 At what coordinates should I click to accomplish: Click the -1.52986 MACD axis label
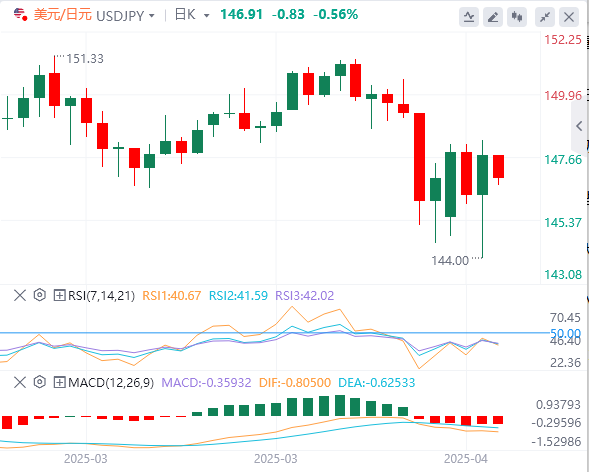[x=556, y=442]
